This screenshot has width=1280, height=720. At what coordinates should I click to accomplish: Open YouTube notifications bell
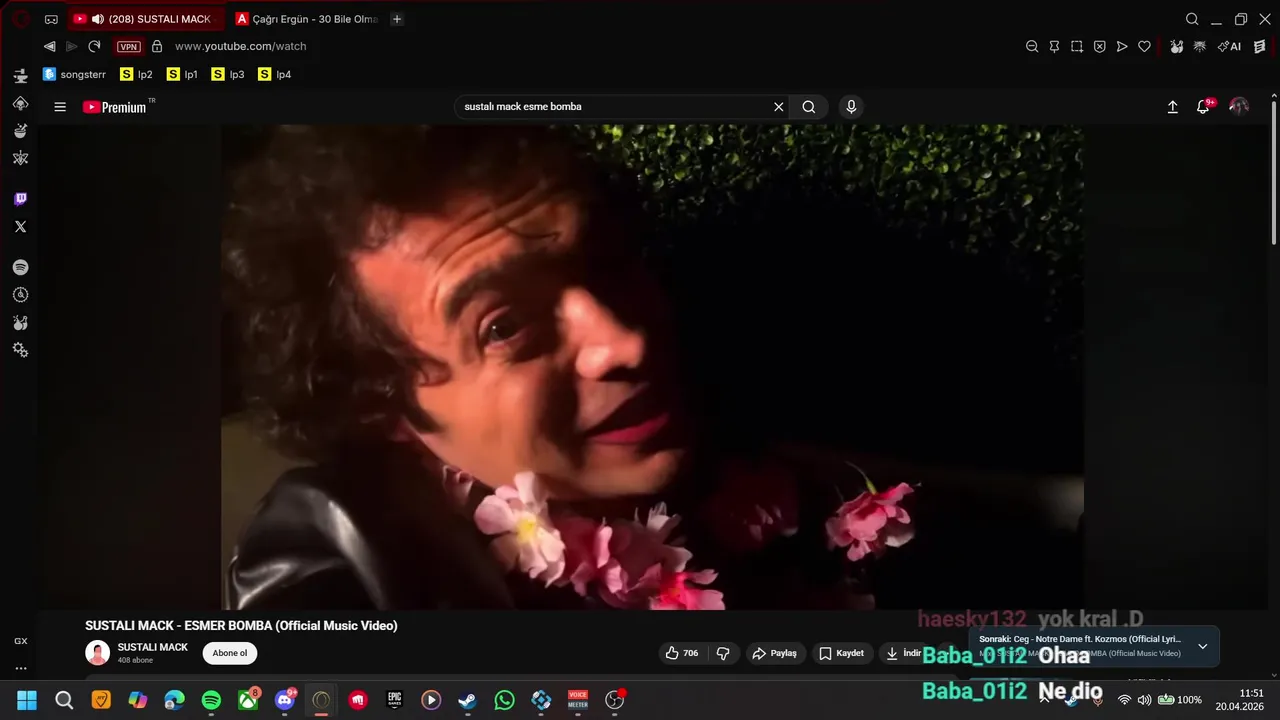click(1203, 107)
